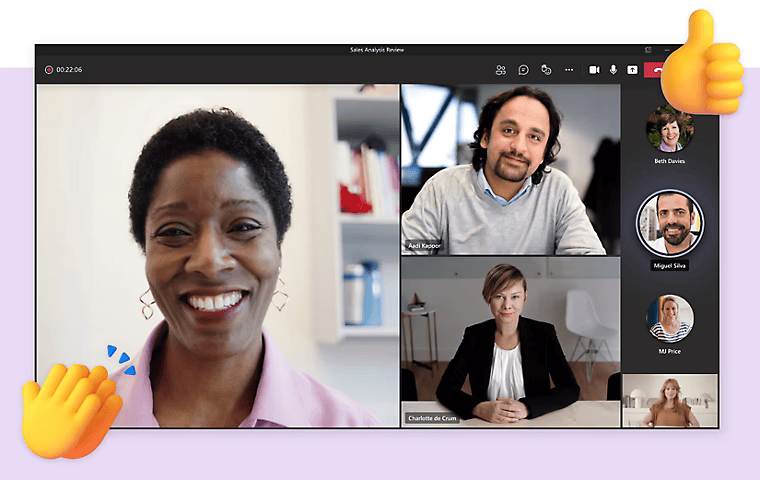Image resolution: width=760 pixels, height=480 pixels.
Task: Click the self-view video thumbnail
Action: click(669, 401)
